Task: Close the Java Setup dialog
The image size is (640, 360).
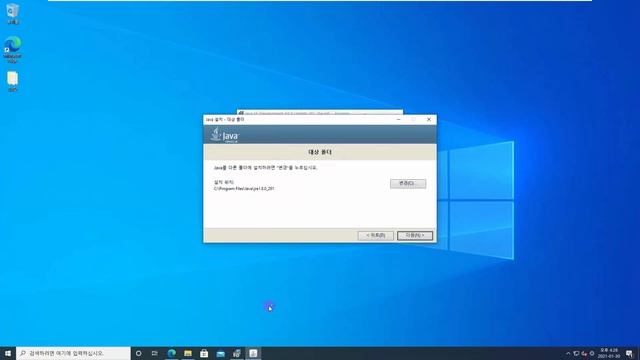Action: point(429,120)
